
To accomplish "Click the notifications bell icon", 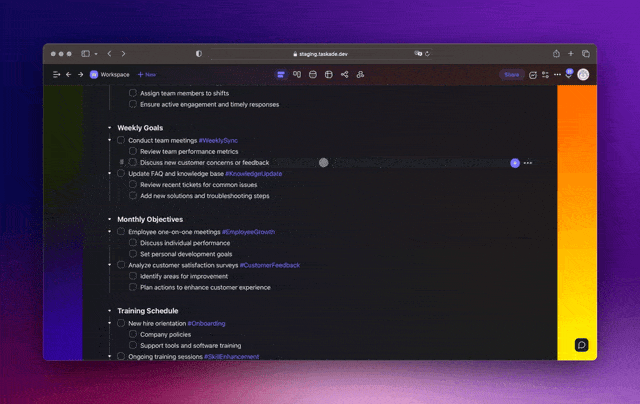I will coord(568,74).
